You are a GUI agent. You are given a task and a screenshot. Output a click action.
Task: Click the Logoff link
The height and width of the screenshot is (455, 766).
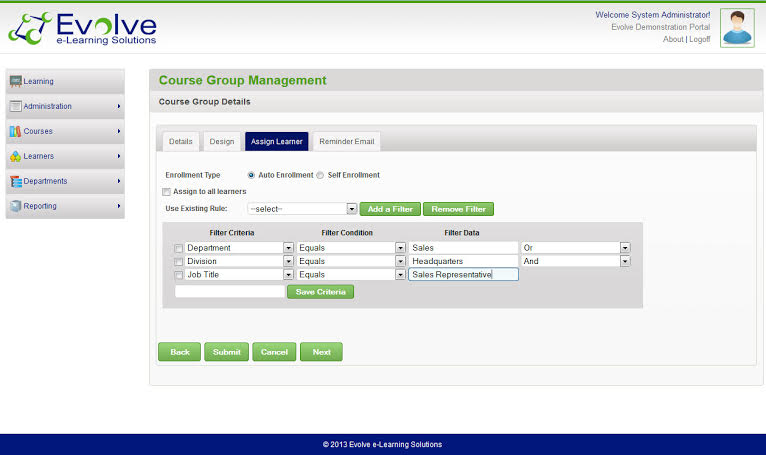click(700, 39)
